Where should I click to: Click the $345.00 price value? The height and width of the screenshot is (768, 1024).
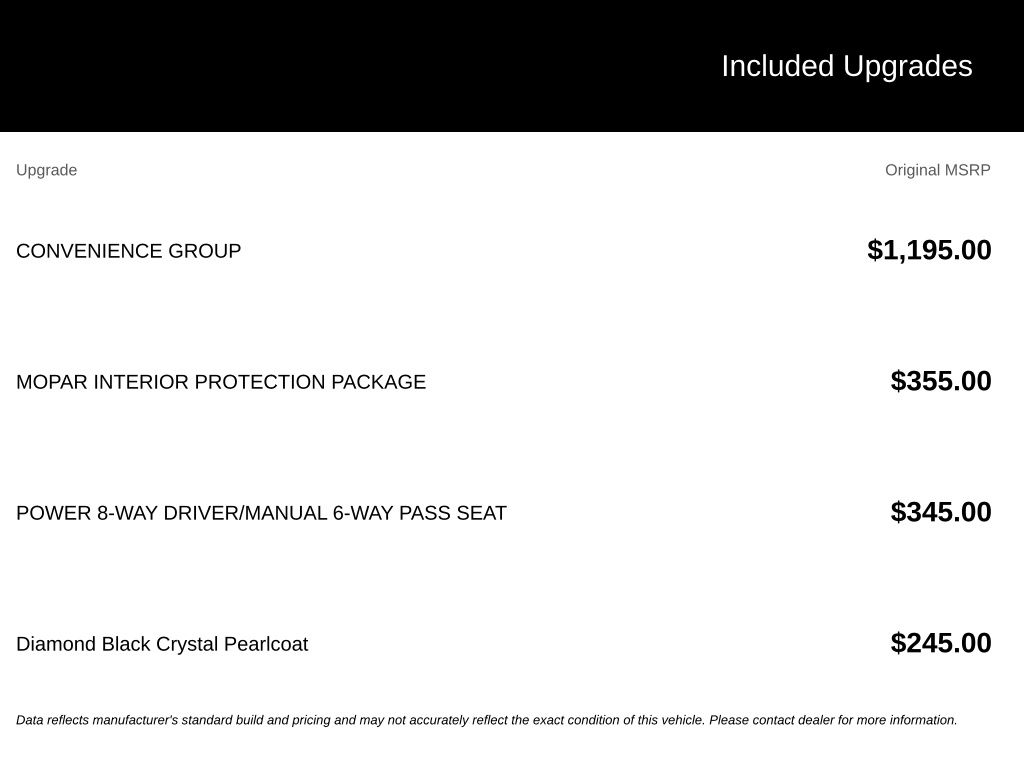click(940, 512)
